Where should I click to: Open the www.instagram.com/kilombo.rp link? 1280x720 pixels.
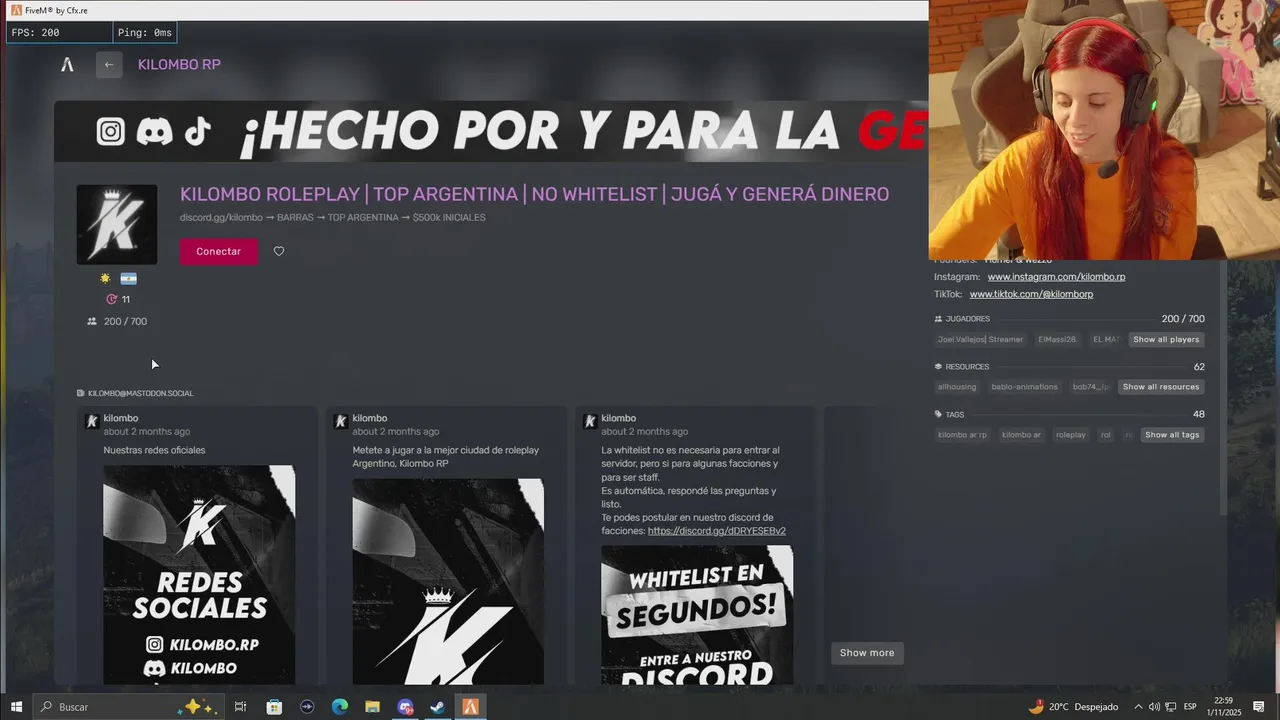pos(1056,277)
